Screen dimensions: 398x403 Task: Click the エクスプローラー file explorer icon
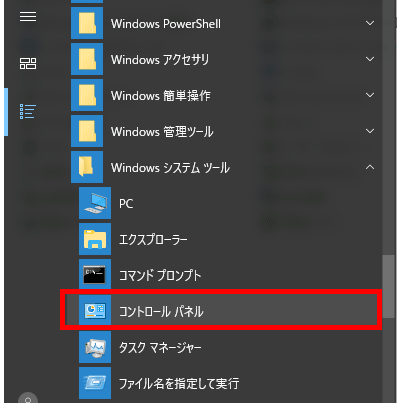pos(95,239)
